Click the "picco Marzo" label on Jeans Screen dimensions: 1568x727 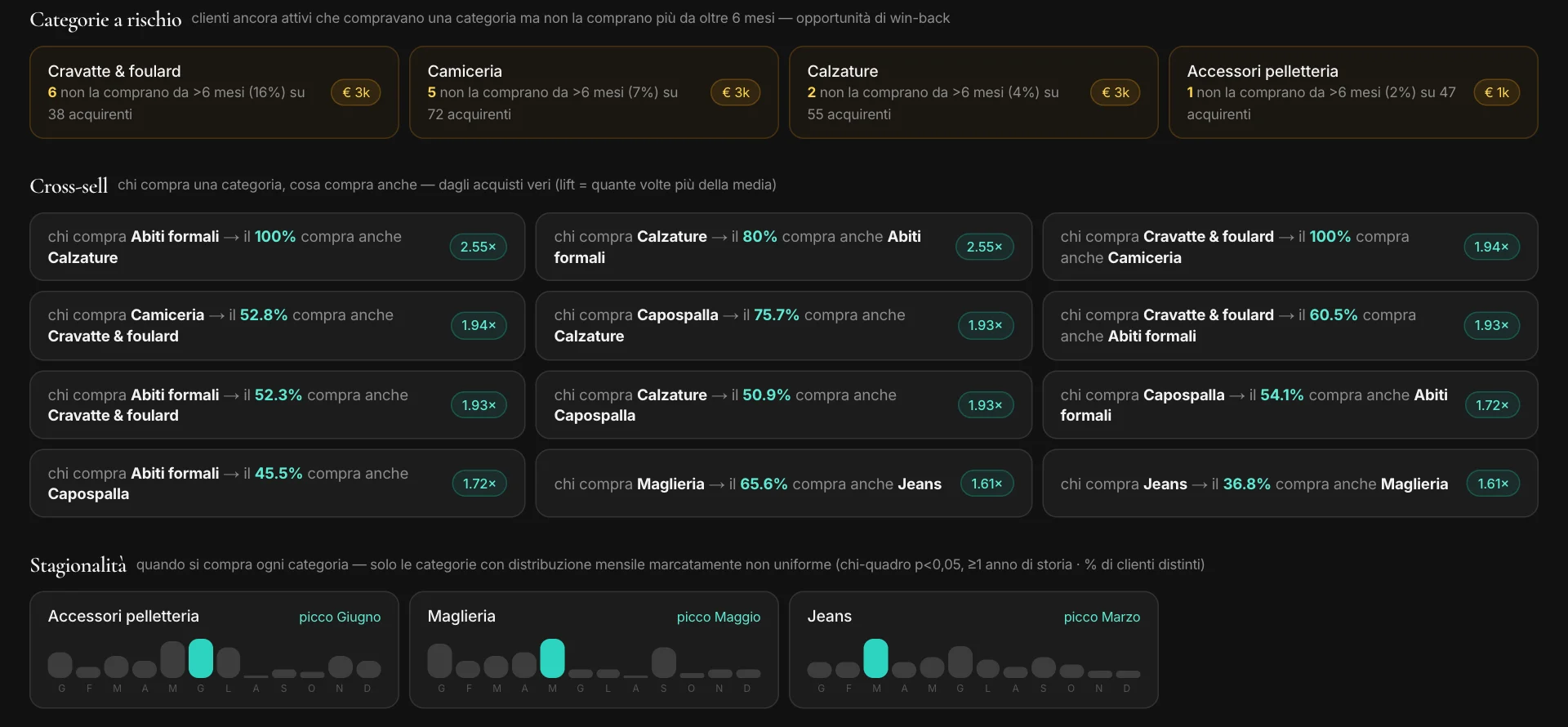(x=1102, y=617)
